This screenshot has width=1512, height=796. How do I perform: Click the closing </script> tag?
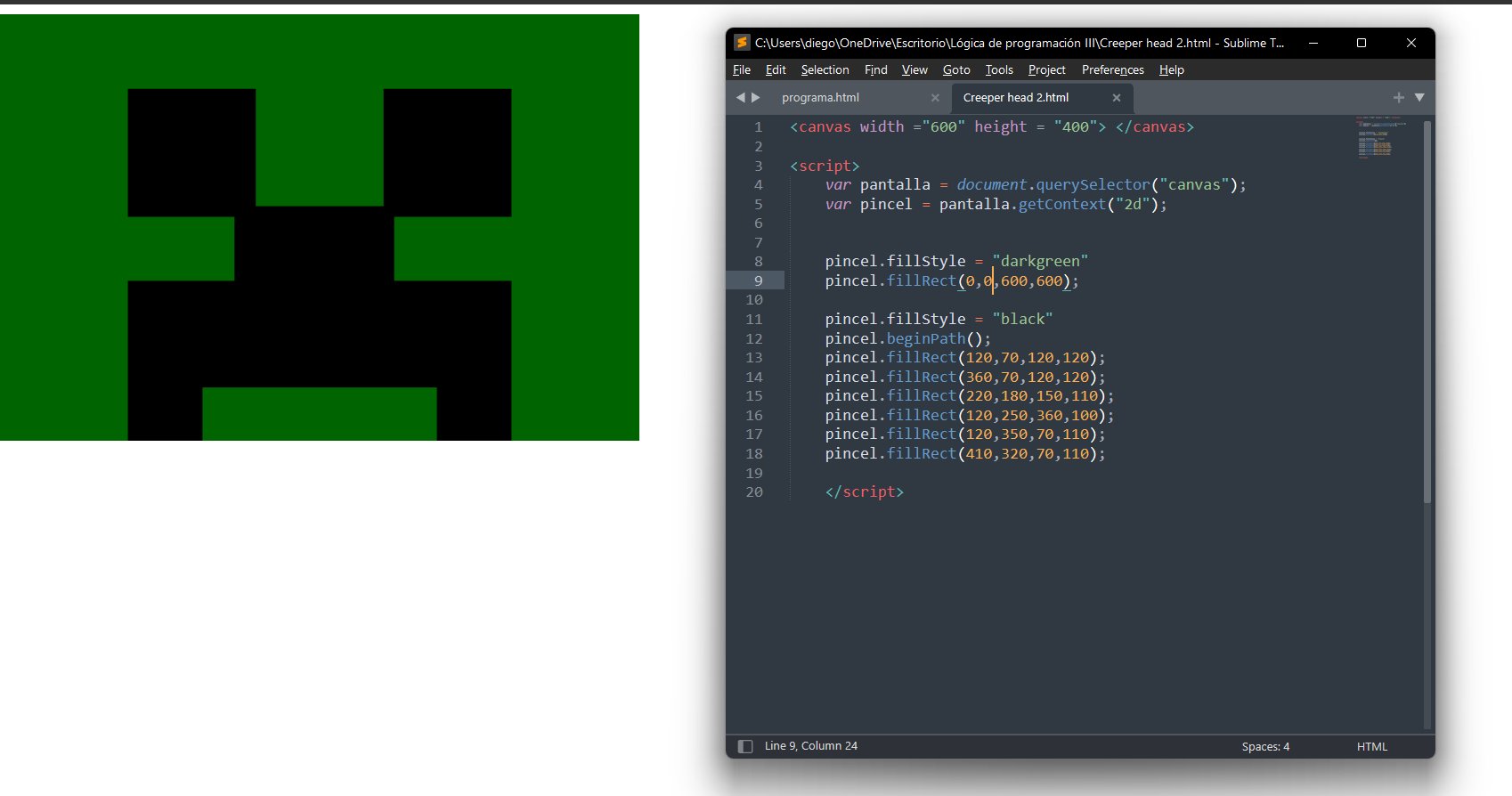pyautogui.click(x=864, y=492)
